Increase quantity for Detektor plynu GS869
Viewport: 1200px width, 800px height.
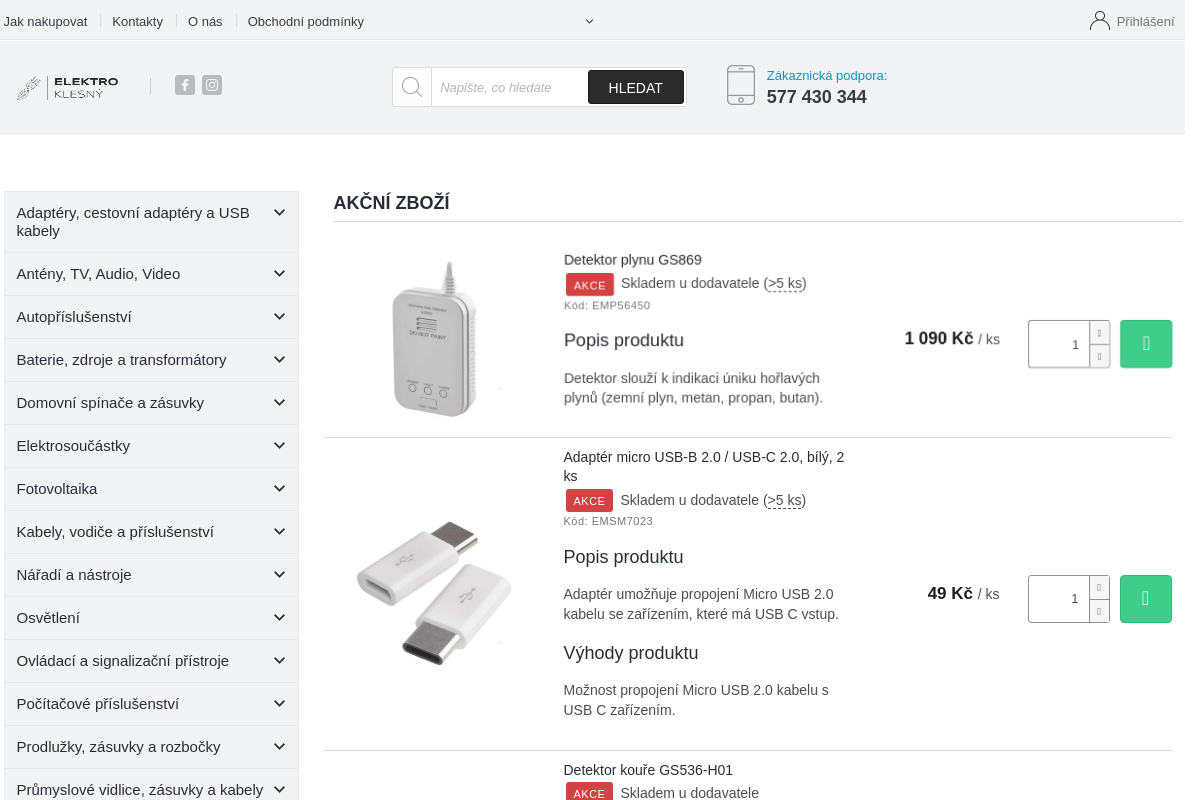(1100, 333)
